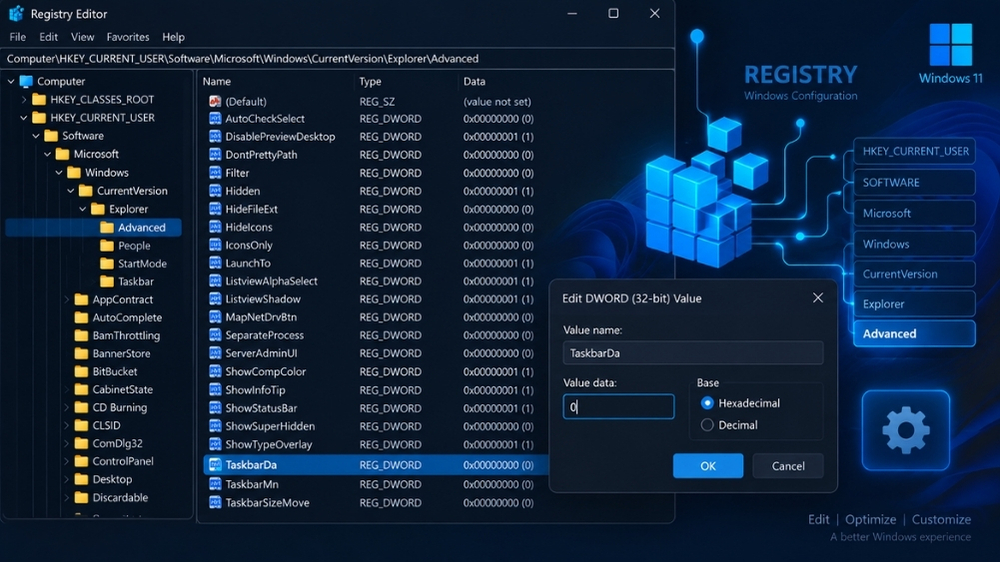This screenshot has width=1000, height=562.
Task: Expand the AppContract key node
Action: point(66,299)
